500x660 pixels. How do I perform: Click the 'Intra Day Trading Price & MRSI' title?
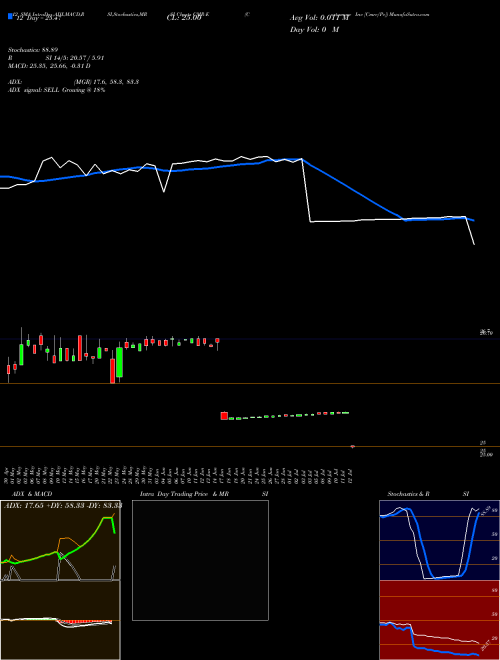pyautogui.click(x=204, y=494)
